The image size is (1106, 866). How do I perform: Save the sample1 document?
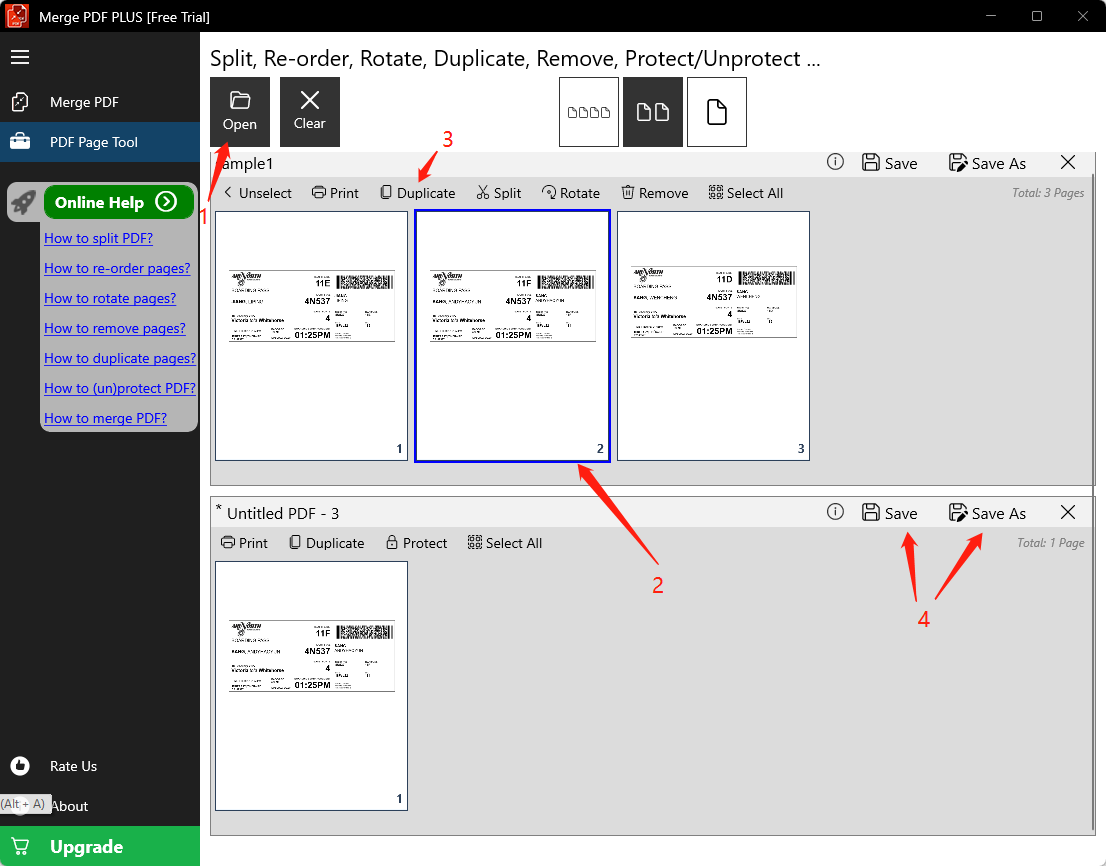click(x=889, y=163)
